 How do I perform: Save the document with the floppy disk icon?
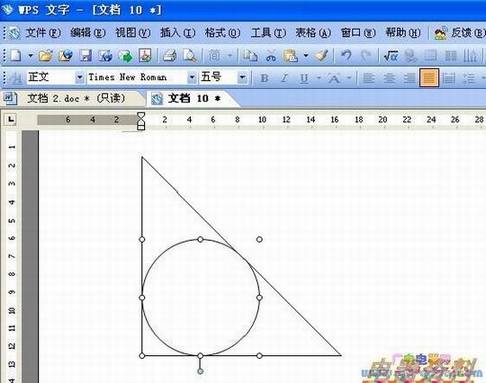[x=86, y=55]
